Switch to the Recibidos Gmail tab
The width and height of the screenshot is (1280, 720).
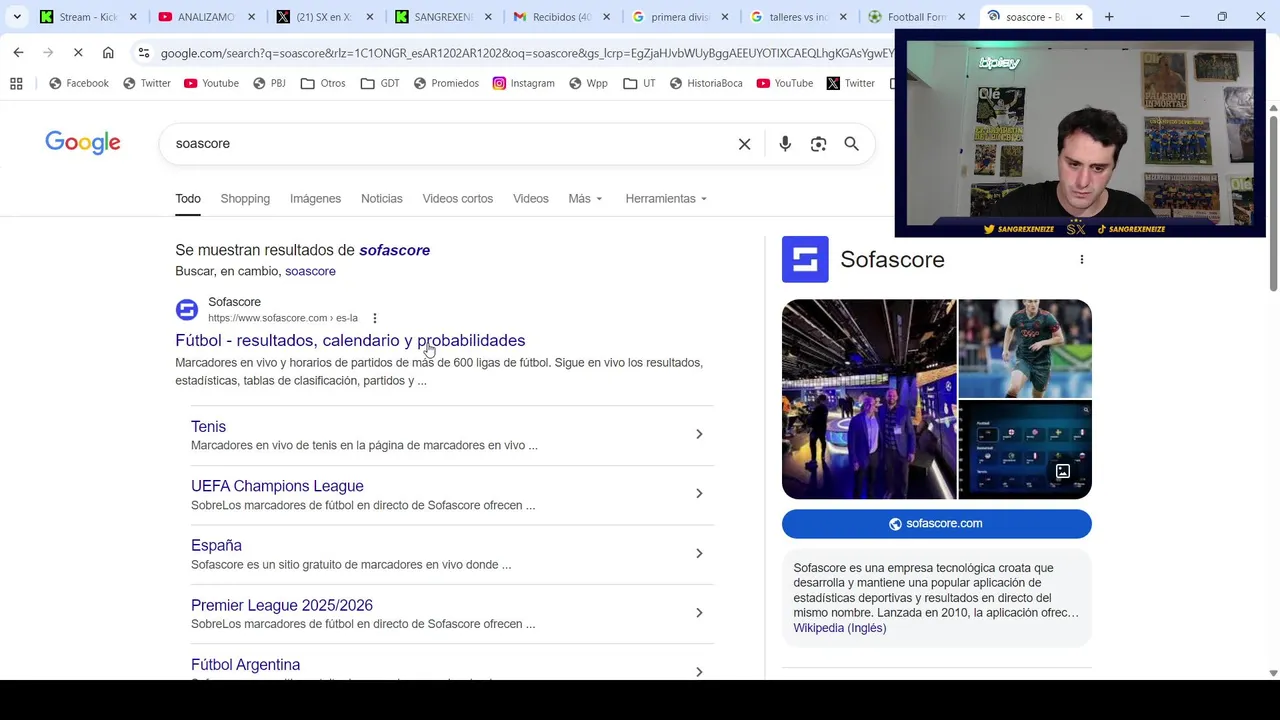tap(561, 17)
